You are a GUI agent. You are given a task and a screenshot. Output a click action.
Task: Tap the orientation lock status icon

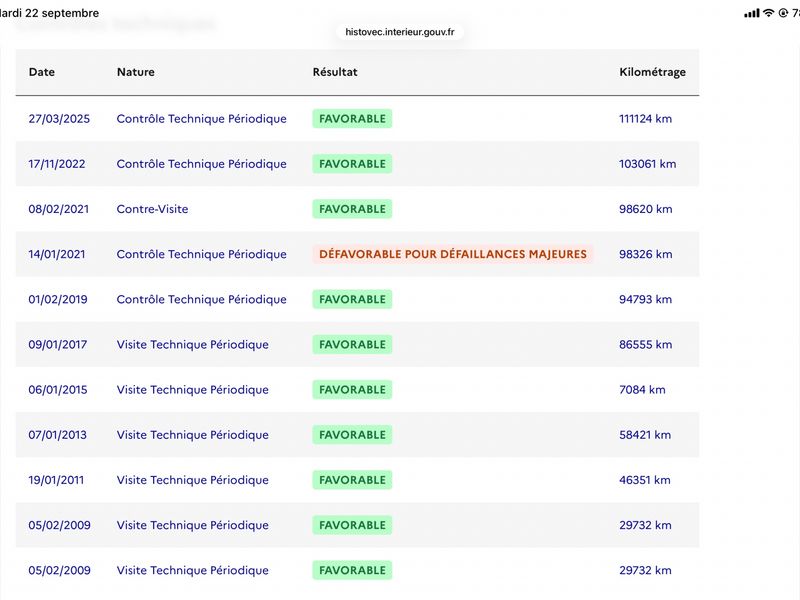[783, 13]
